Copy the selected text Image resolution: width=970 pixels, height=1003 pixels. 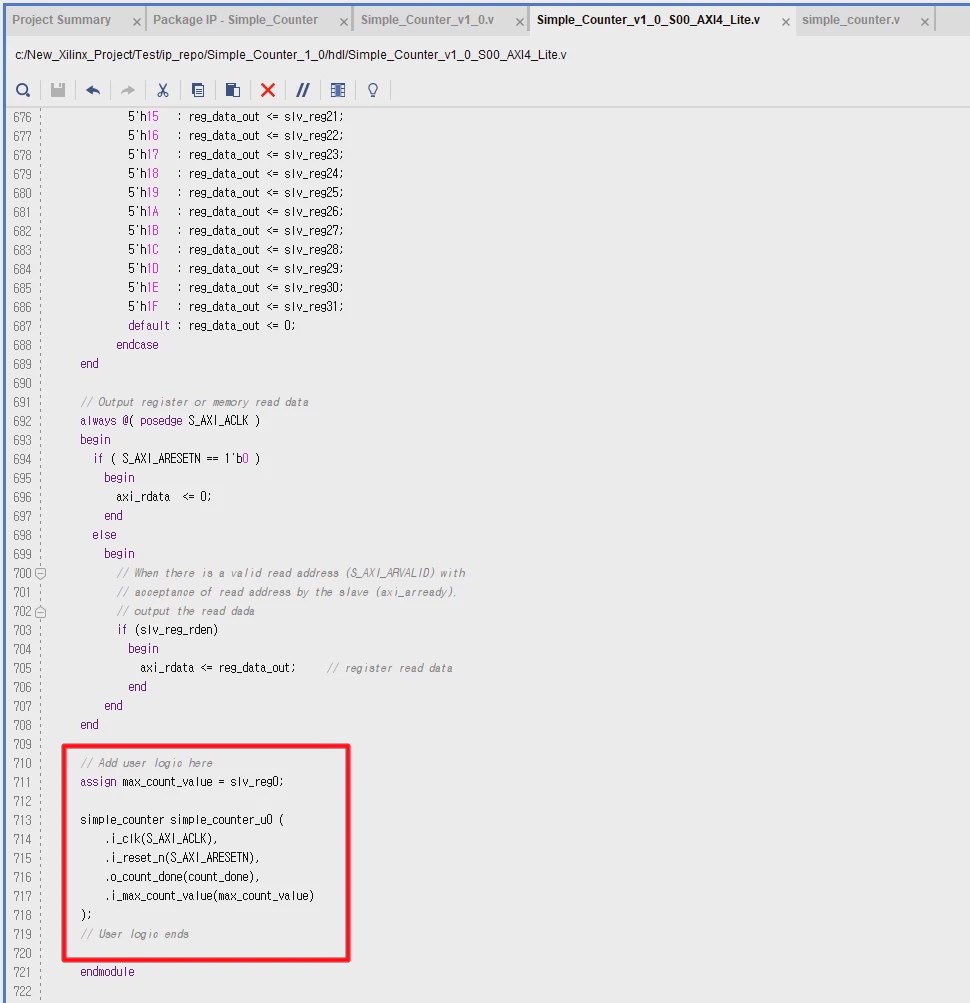(x=198, y=90)
